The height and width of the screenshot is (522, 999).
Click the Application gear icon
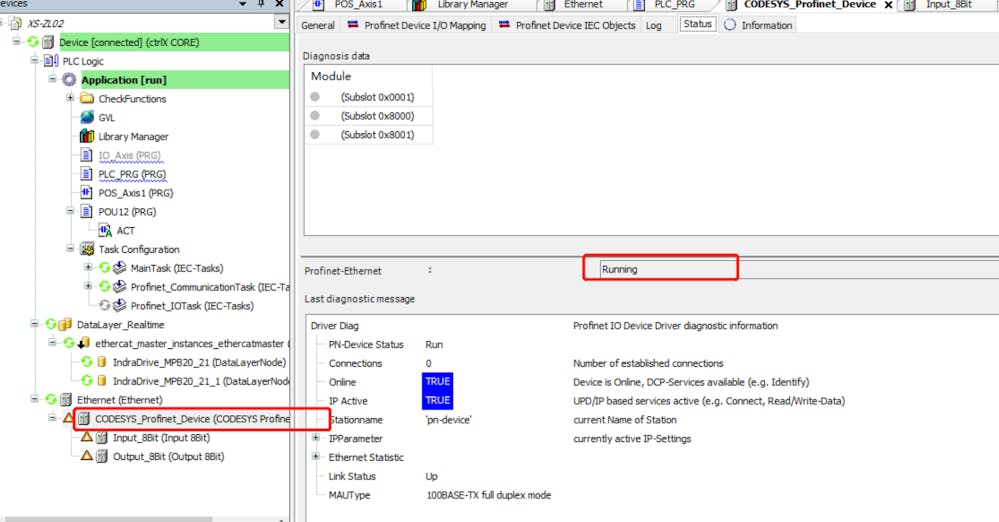[x=69, y=80]
